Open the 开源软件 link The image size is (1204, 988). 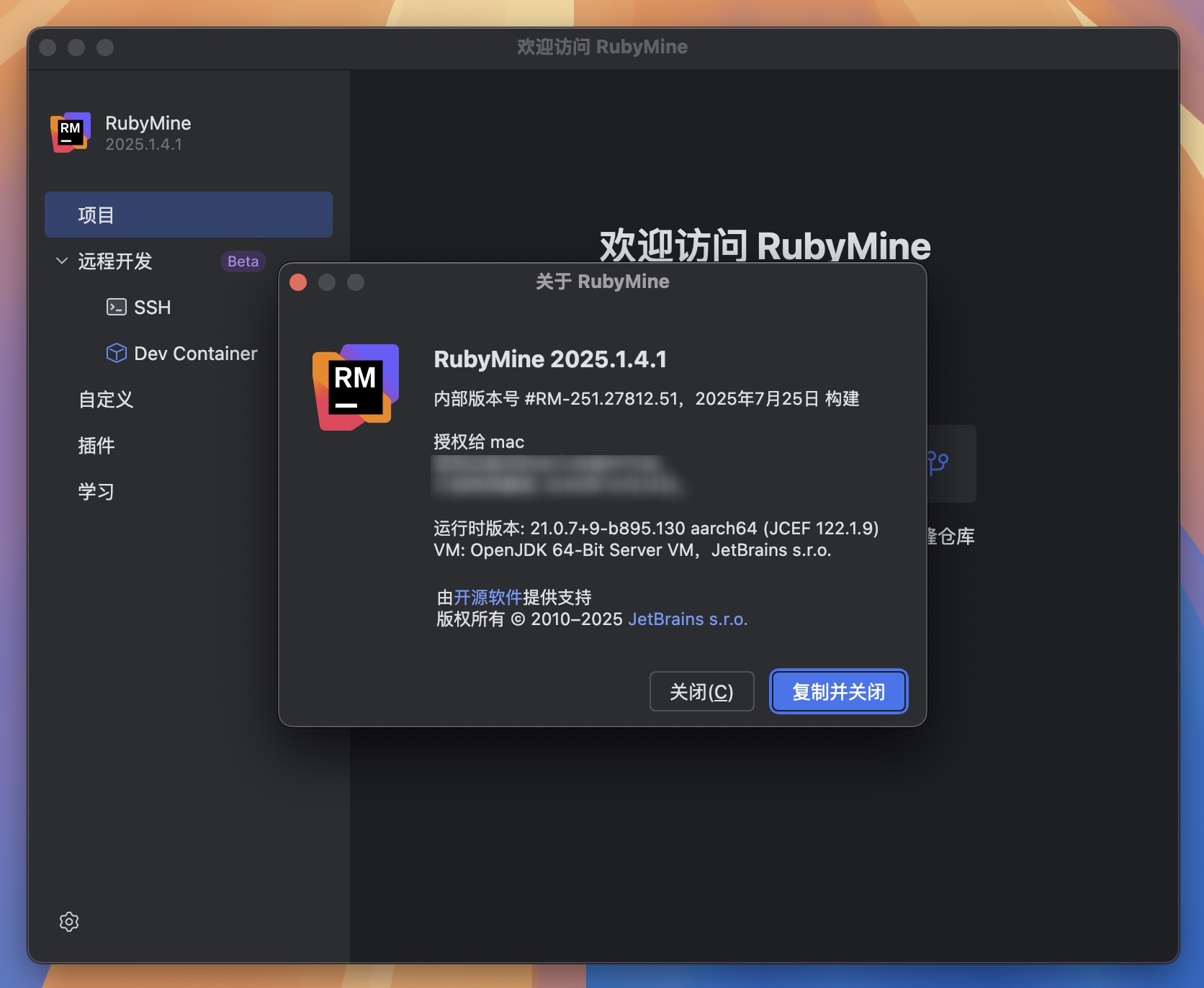(488, 597)
